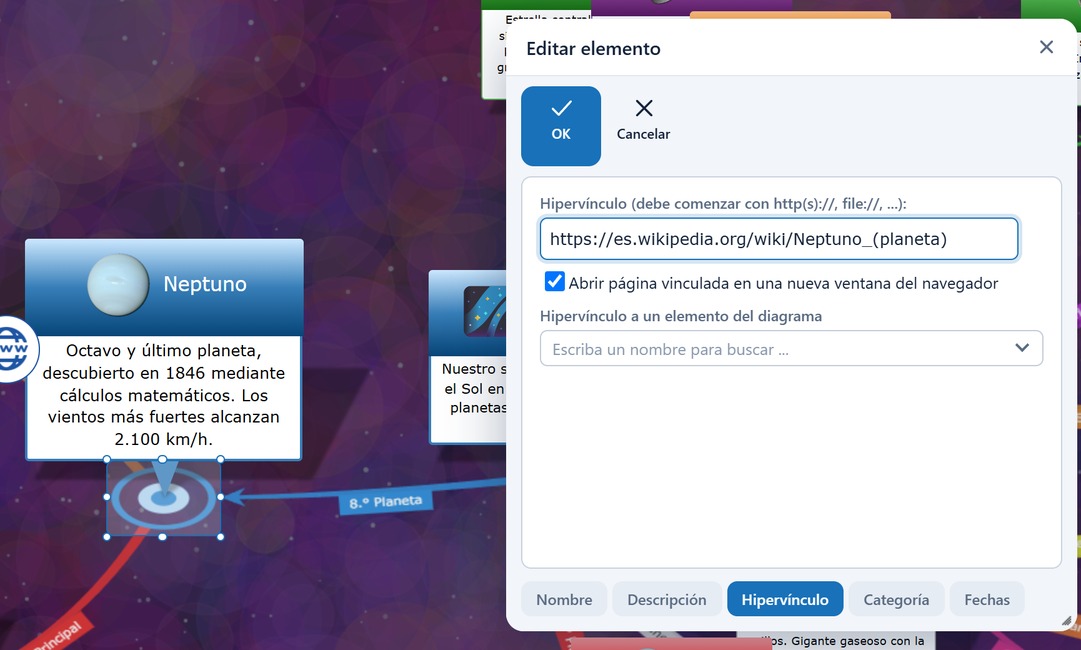Click the hyperlink URL input field
1081x650 pixels.
pos(778,239)
